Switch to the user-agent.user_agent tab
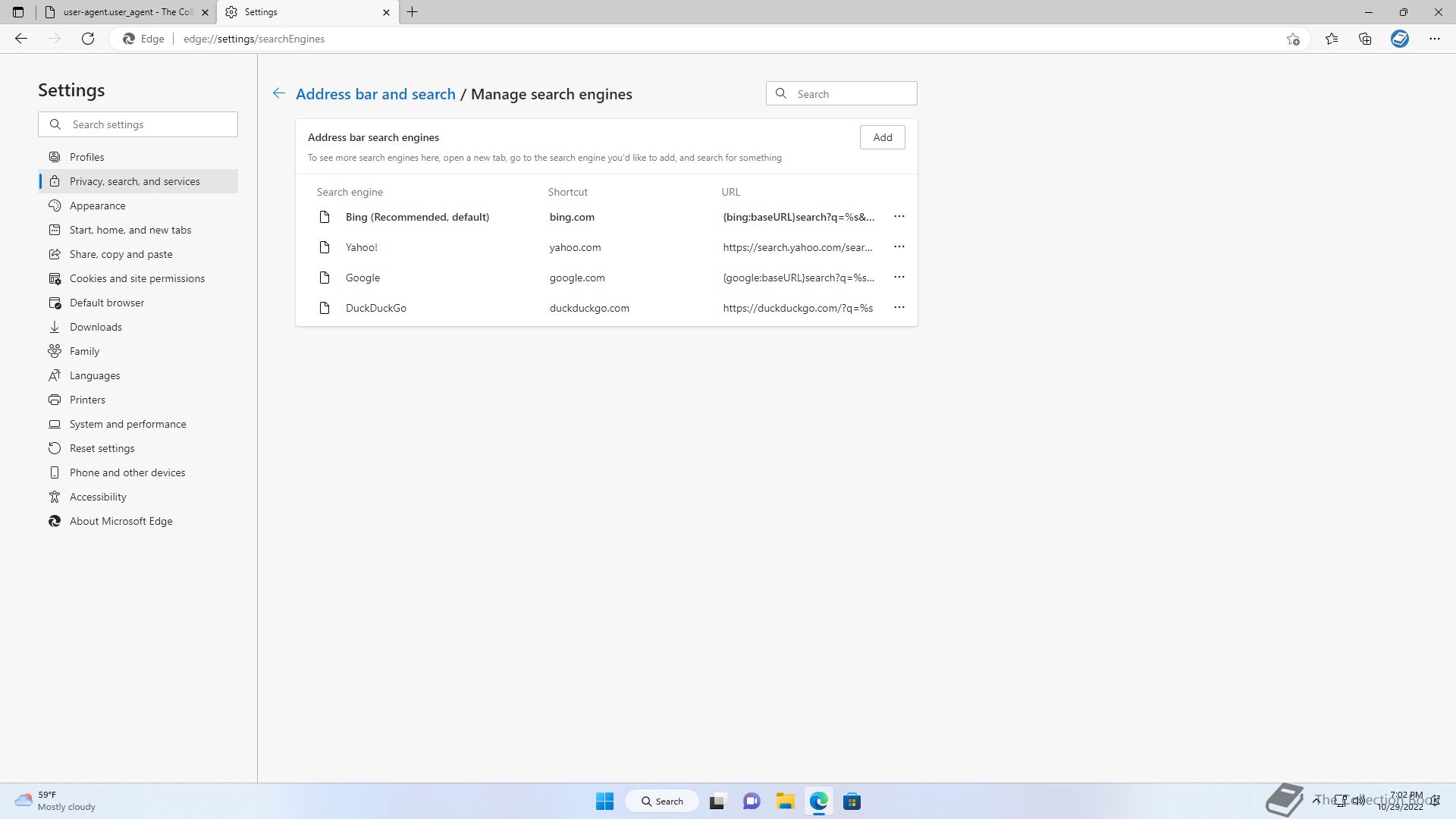Image resolution: width=1456 pixels, height=819 pixels. coord(127,12)
